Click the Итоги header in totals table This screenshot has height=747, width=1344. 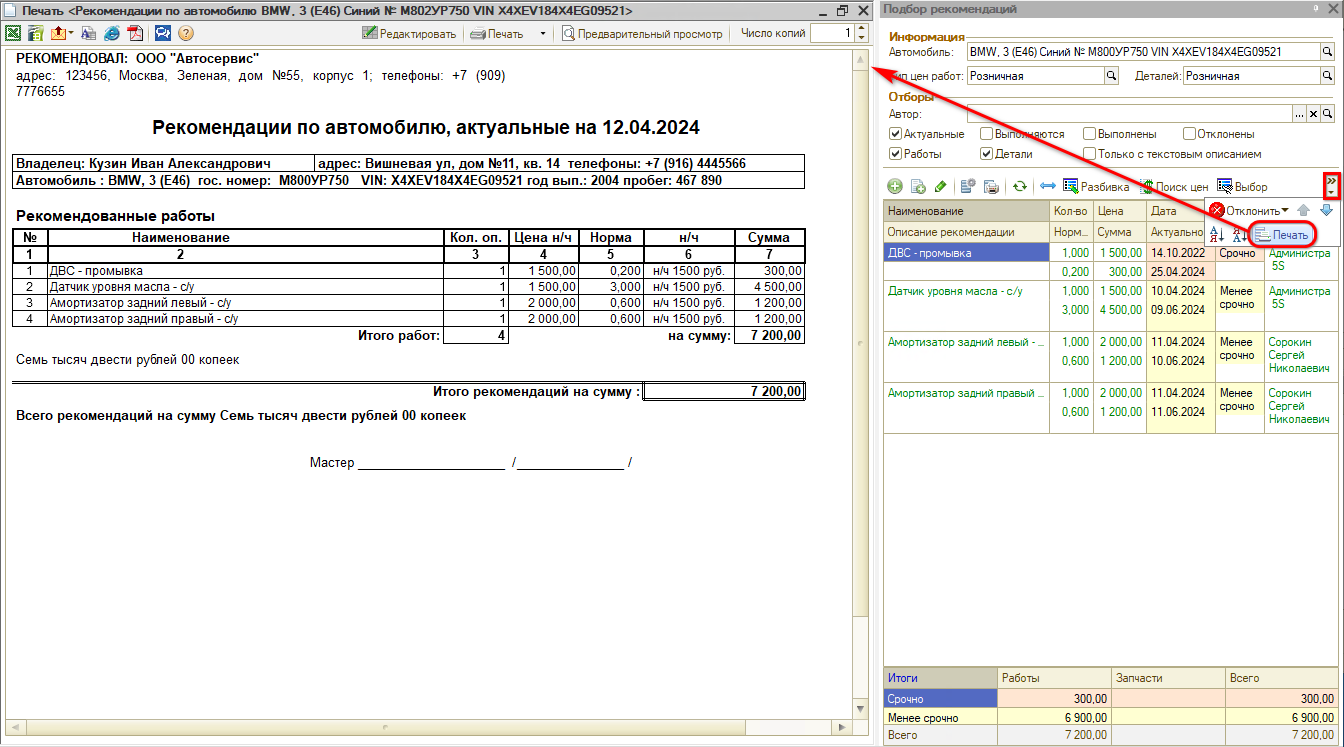tap(941, 678)
